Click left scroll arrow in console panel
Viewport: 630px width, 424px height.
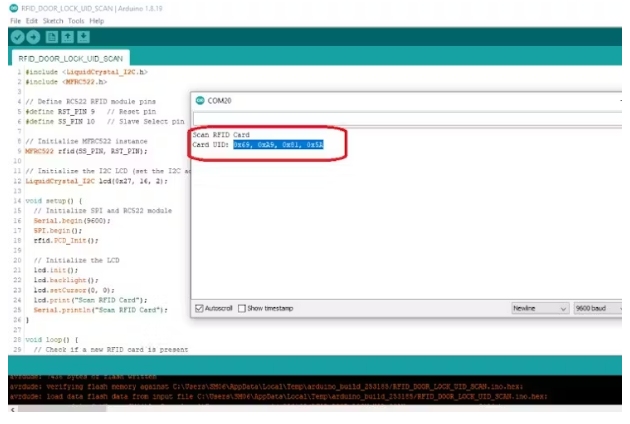pyautogui.click(x=11, y=409)
